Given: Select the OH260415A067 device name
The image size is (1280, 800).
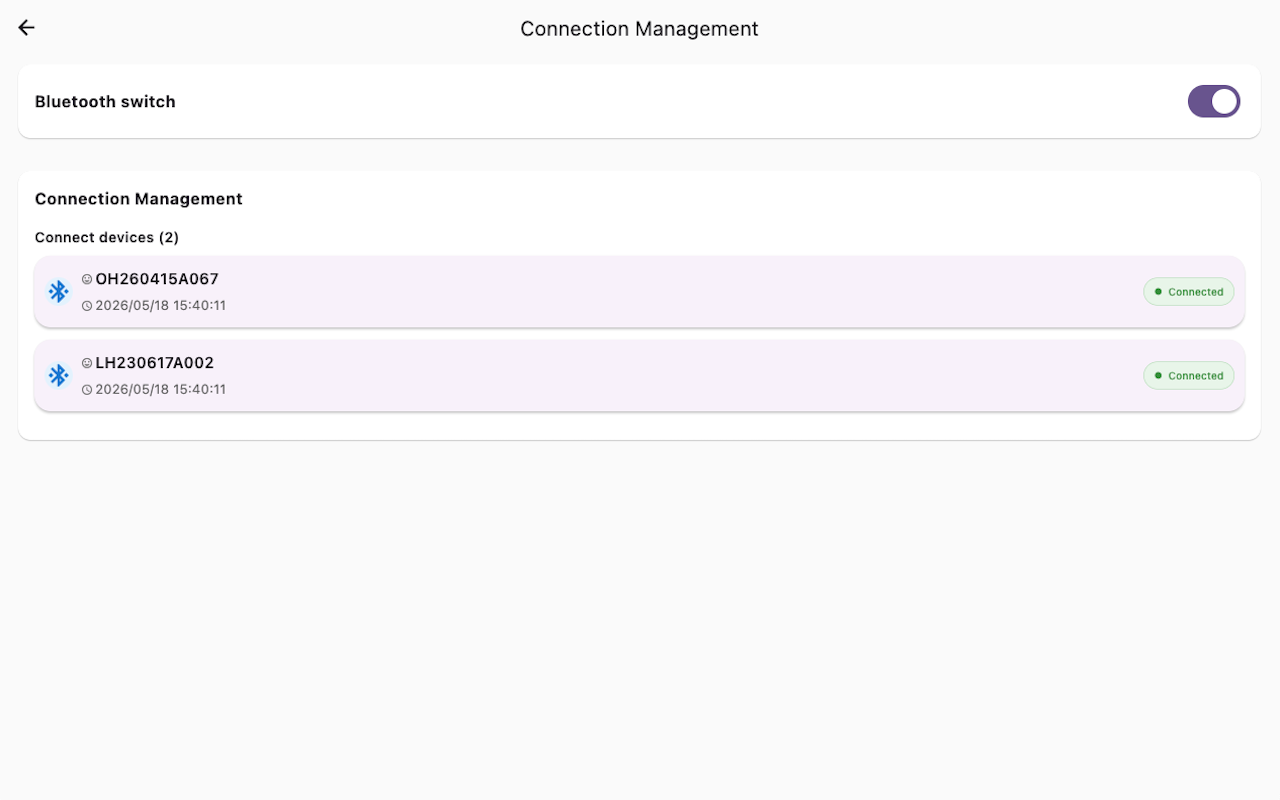Looking at the screenshot, I should pos(157,279).
